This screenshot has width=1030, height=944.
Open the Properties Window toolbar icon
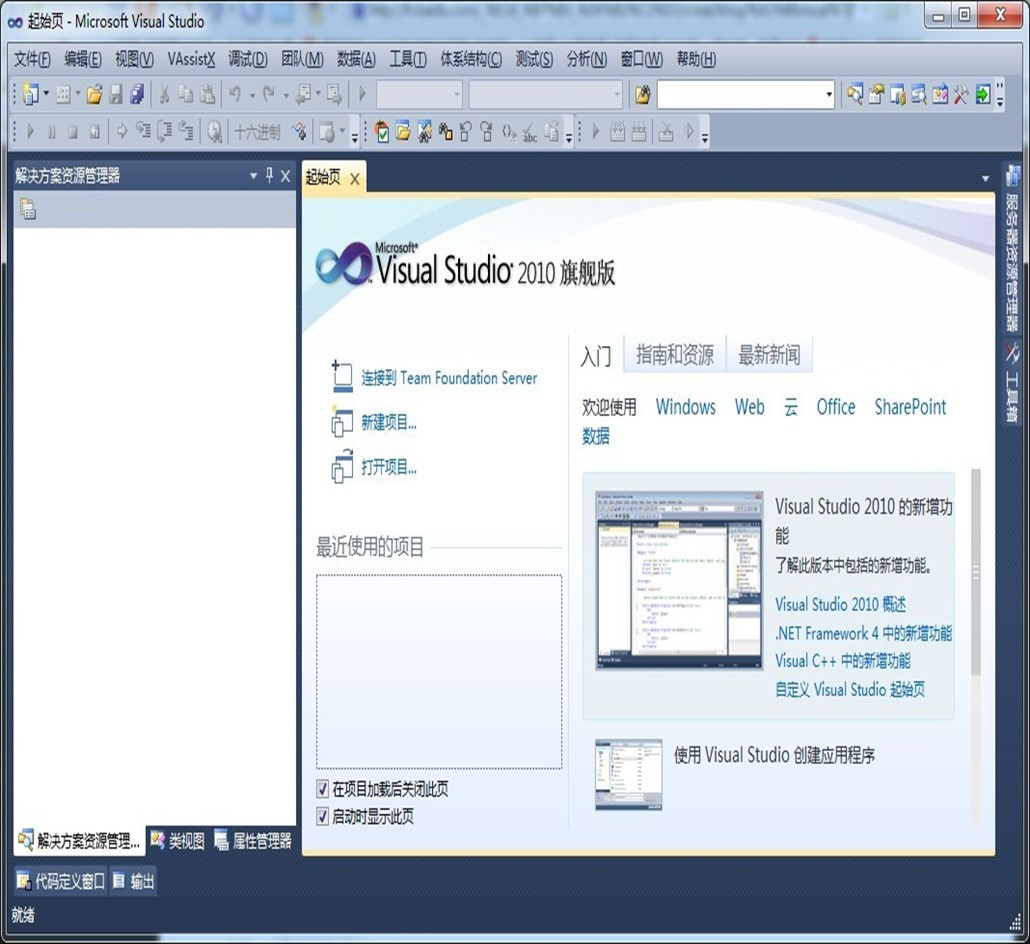pos(876,95)
